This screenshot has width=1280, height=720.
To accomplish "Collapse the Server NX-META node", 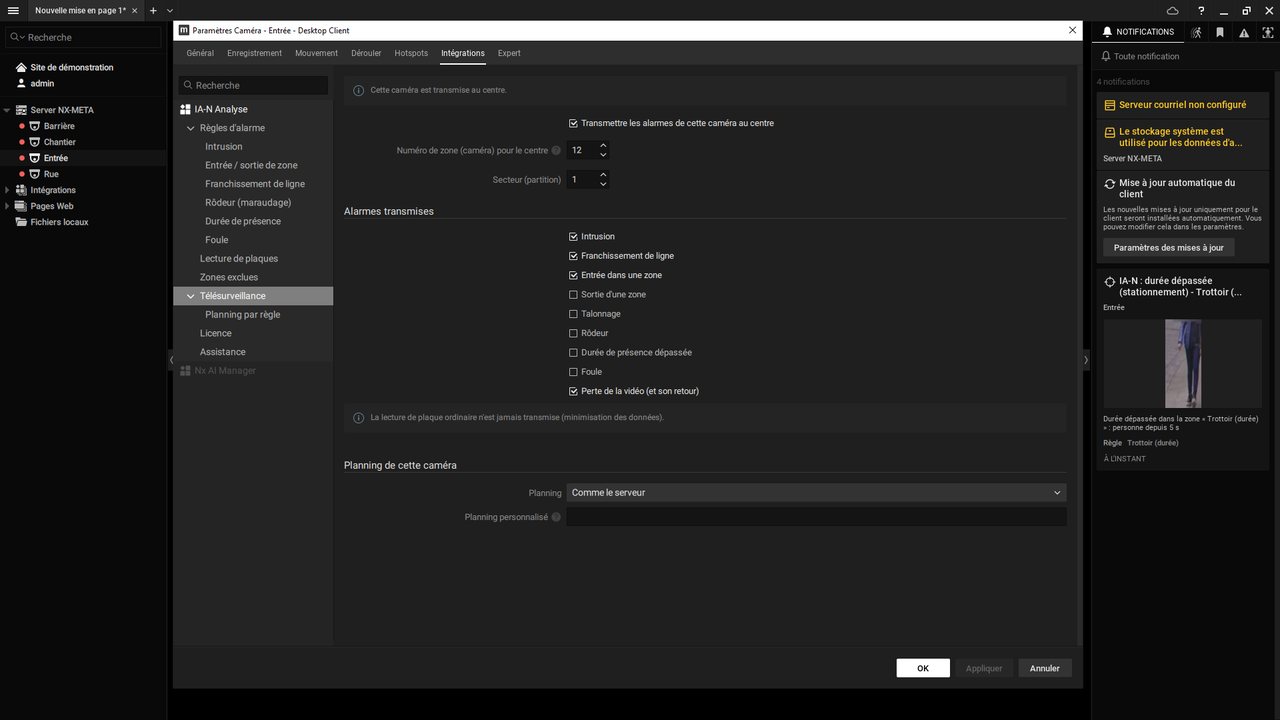I will 7,110.
